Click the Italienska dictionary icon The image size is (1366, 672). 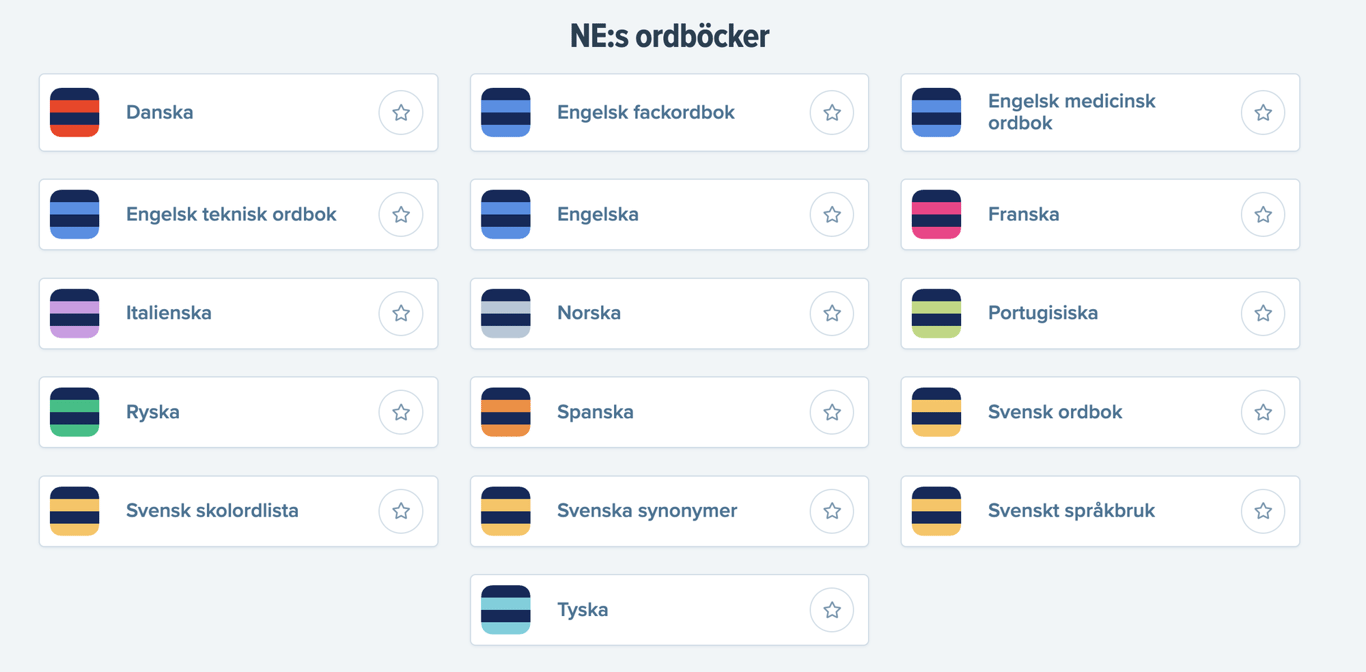click(x=74, y=312)
